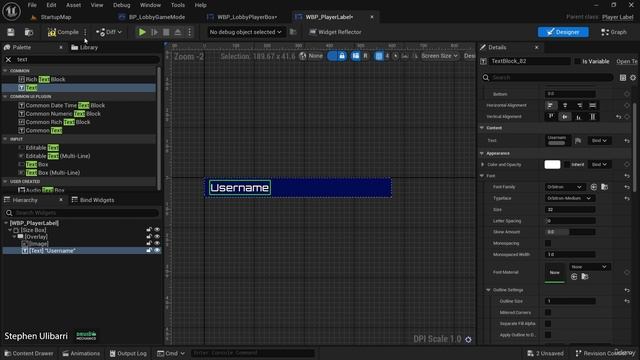
Task: Open the Diff dropdown
Action: pyautogui.click(x=109, y=32)
